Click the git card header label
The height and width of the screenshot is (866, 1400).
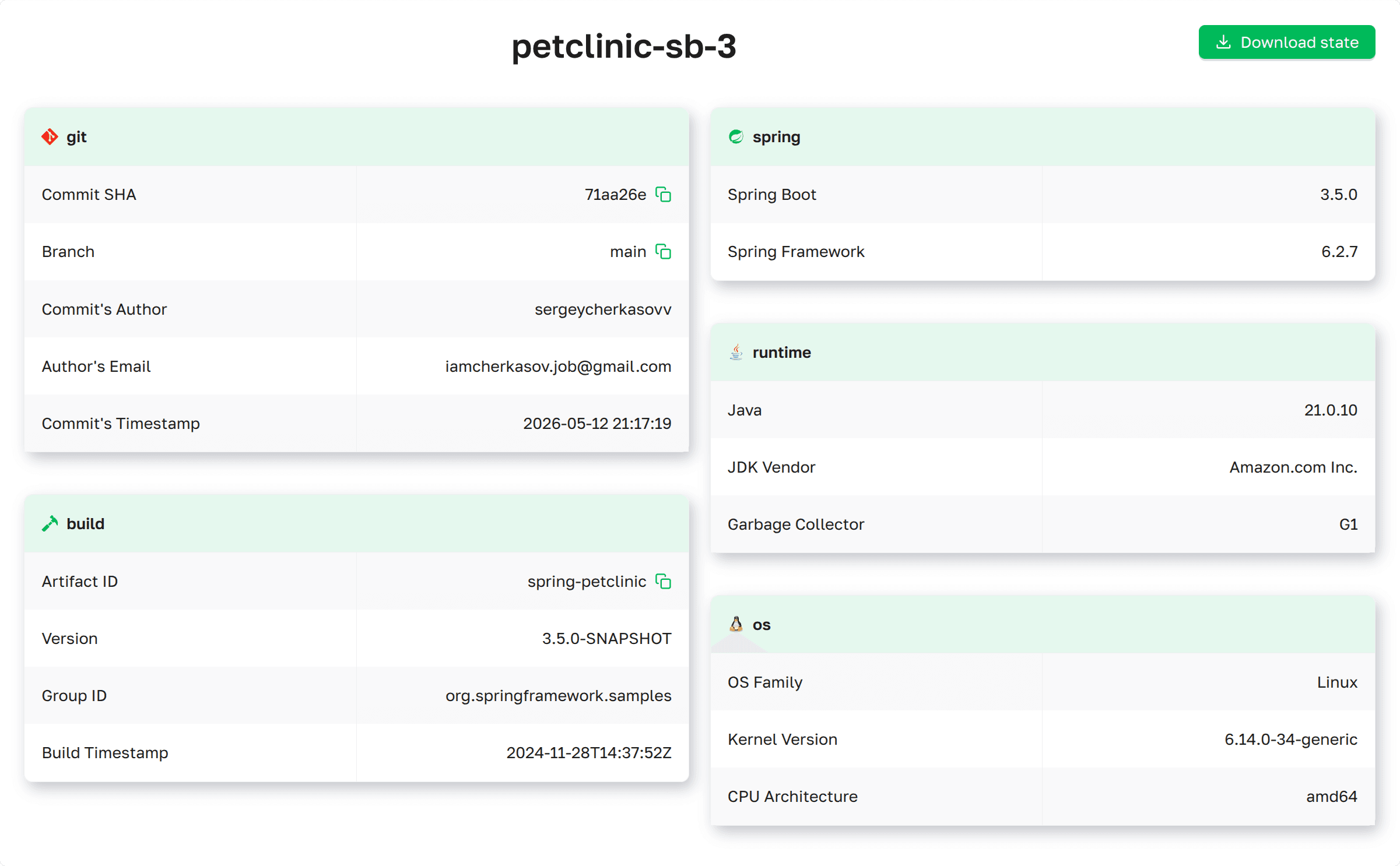[76, 137]
